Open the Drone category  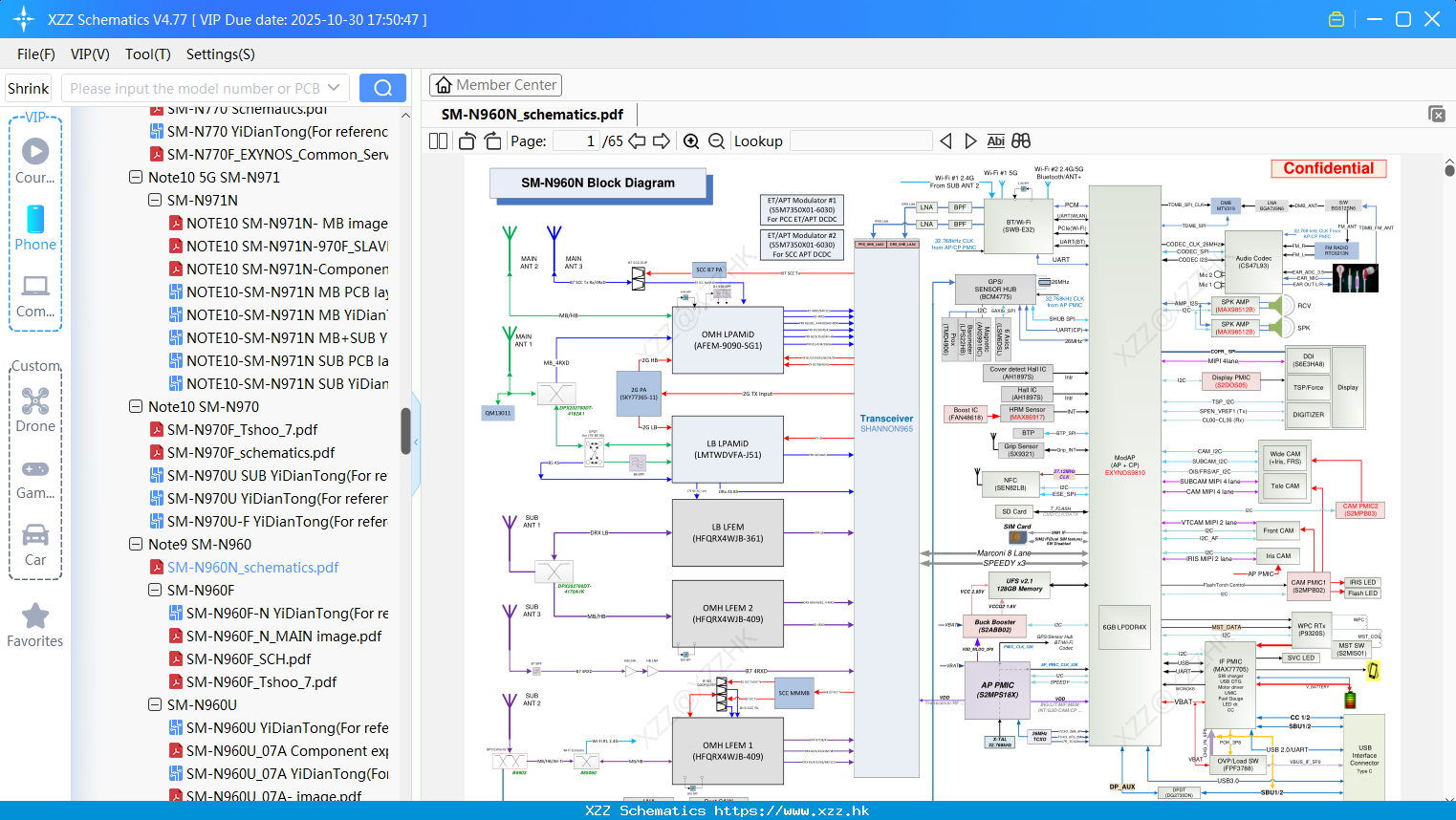click(35, 410)
